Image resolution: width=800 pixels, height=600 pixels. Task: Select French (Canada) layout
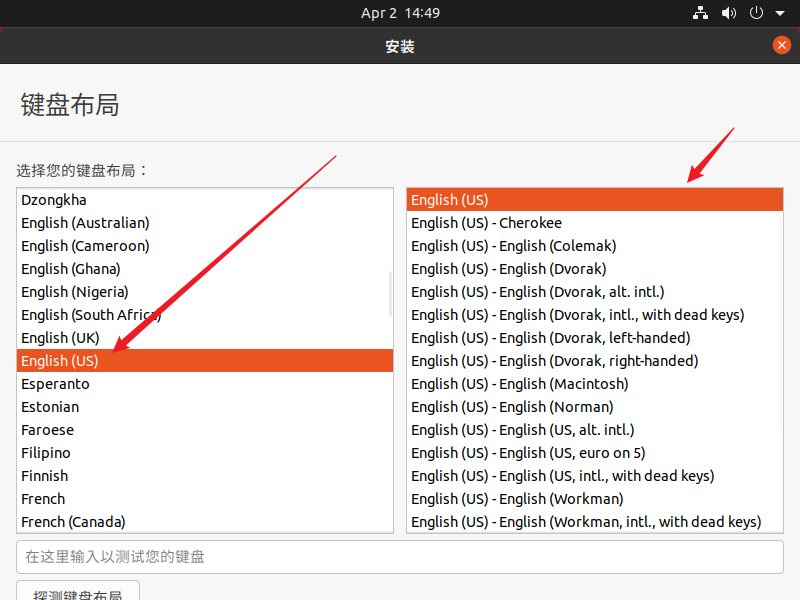point(205,521)
